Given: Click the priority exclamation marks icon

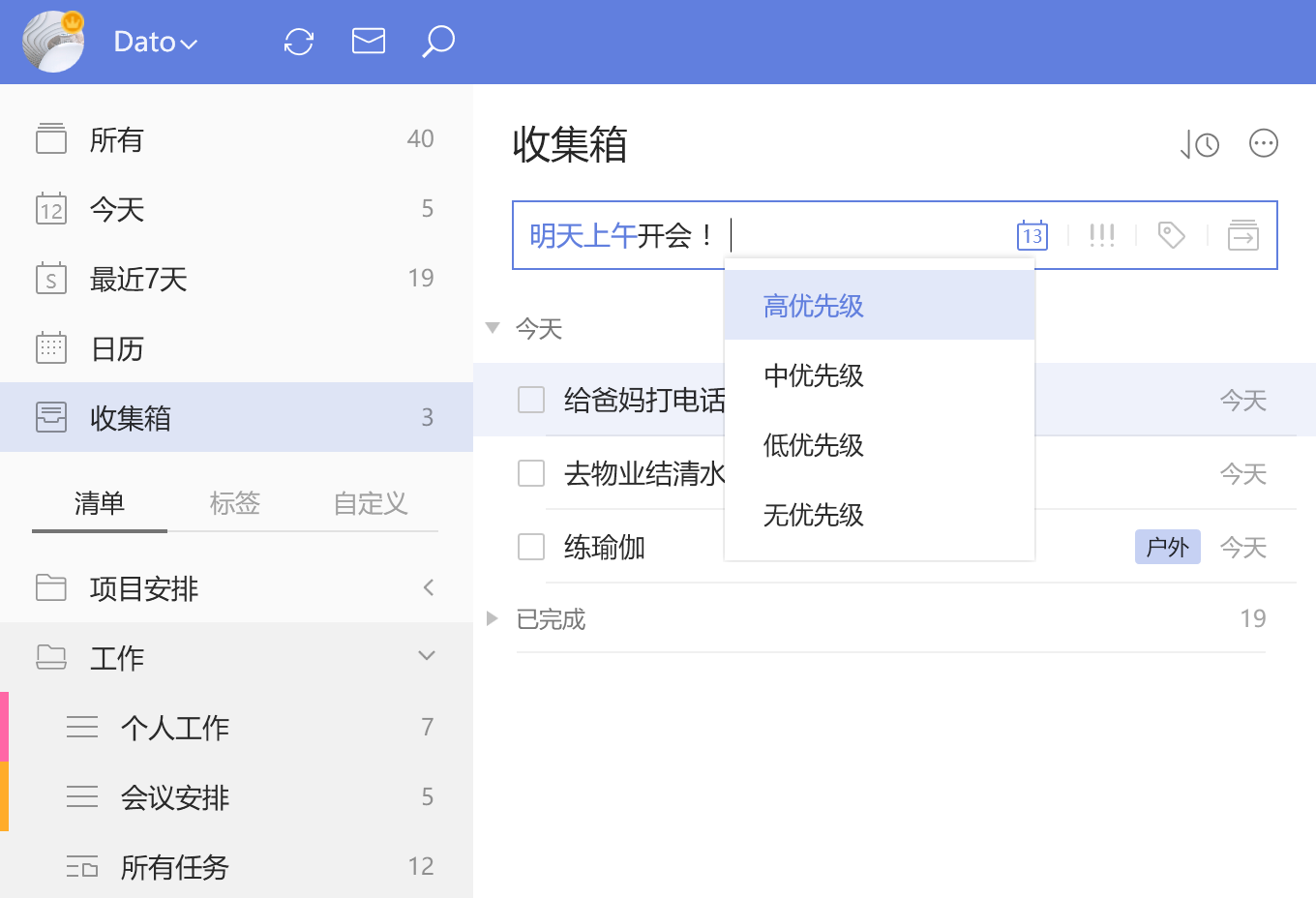Looking at the screenshot, I should tap(1102, 235).
